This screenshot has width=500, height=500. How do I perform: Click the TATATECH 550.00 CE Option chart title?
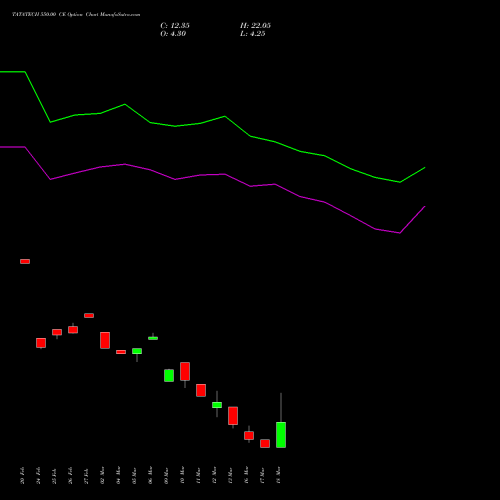click(x=76, y=15)
